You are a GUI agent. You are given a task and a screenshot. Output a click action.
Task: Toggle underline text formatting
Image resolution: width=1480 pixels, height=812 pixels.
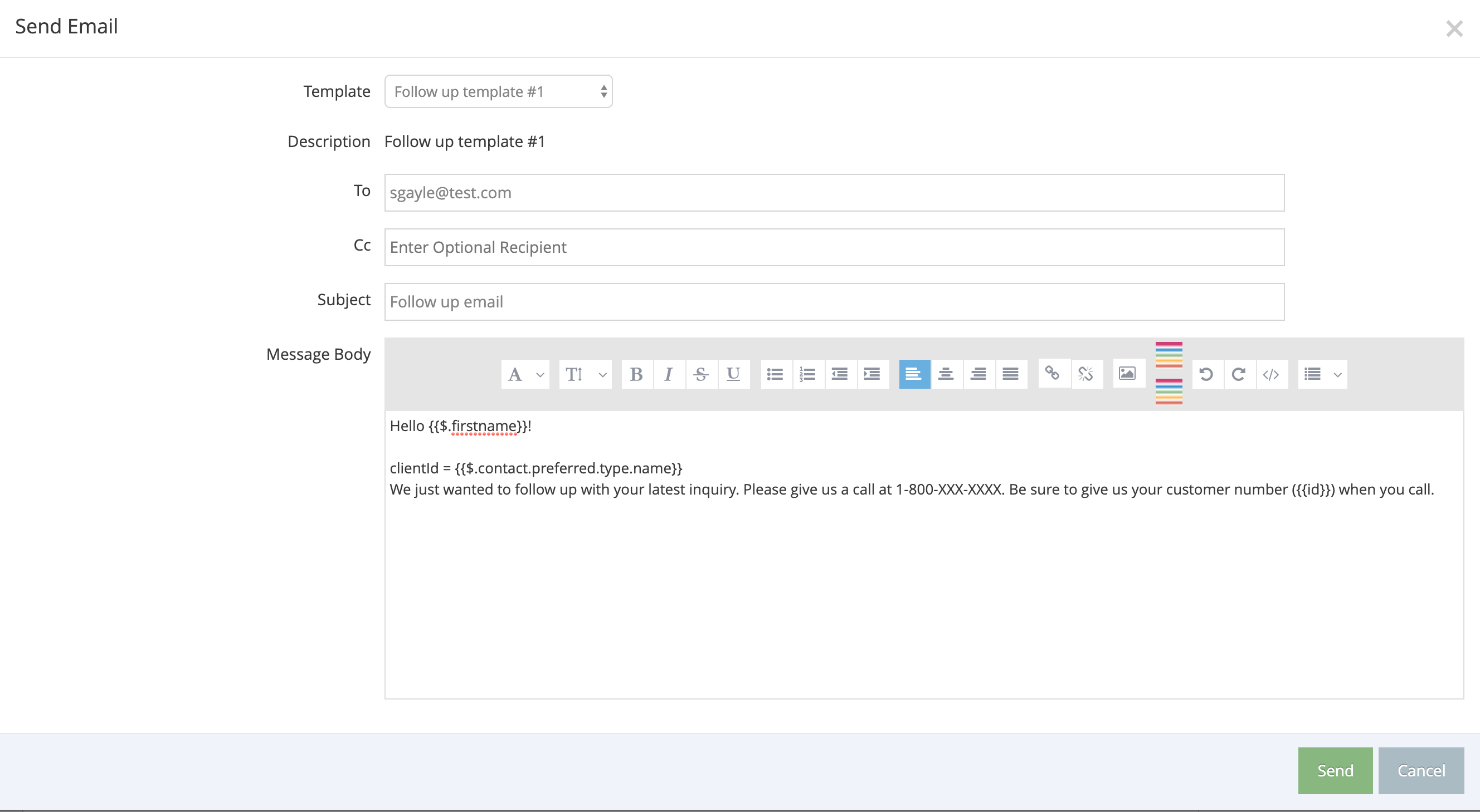coord(733,374)
